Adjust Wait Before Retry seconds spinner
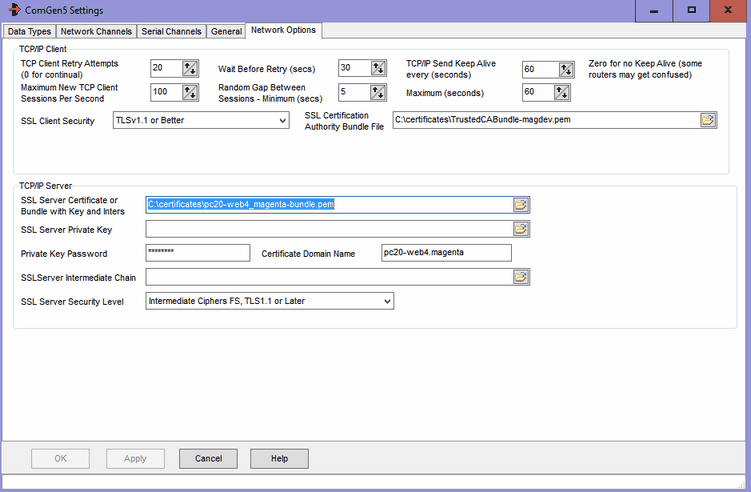Viewport: 751px width, 492px height. click(x=377, y=68)
